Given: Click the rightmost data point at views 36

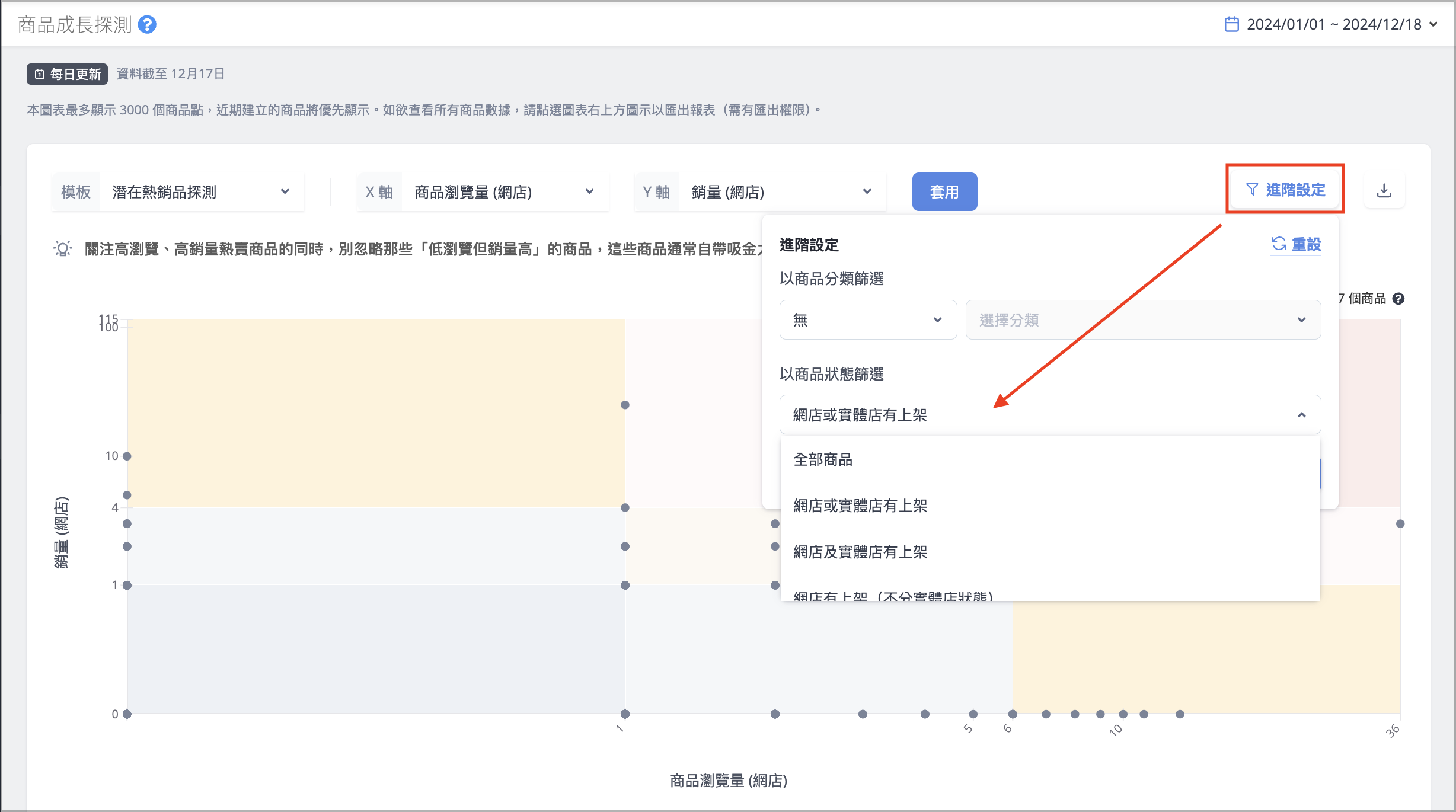Looking at the screenshot, I should pyautogui.click(x=1400, y=523).
